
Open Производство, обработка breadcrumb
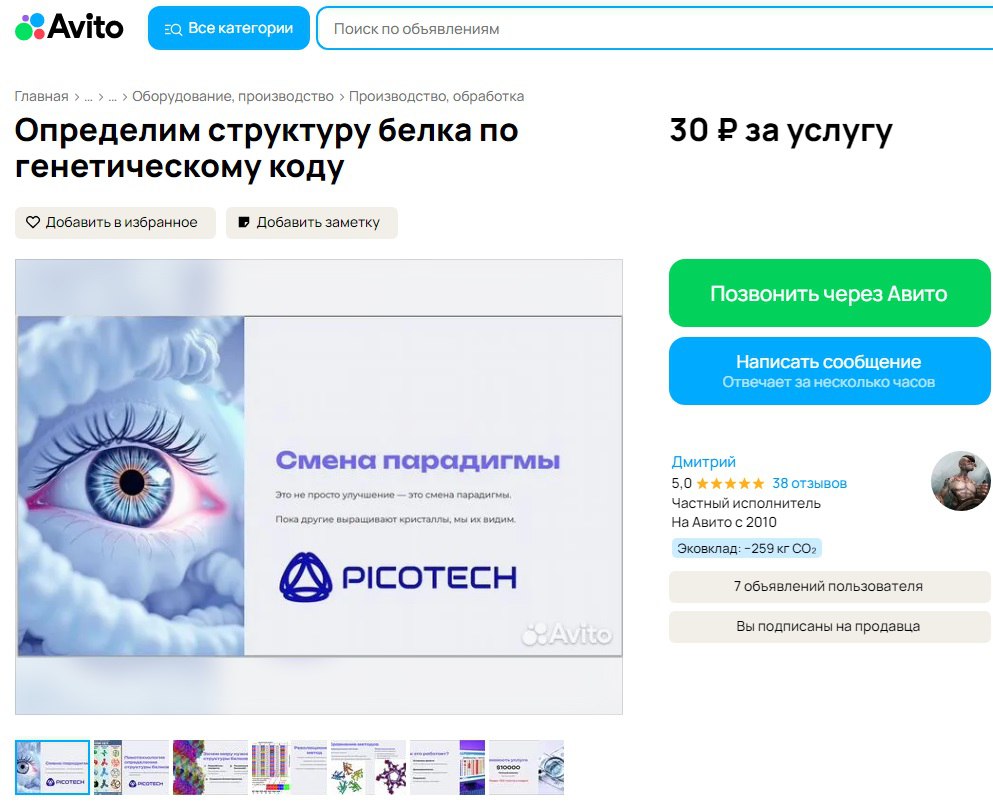pos(436,96)
